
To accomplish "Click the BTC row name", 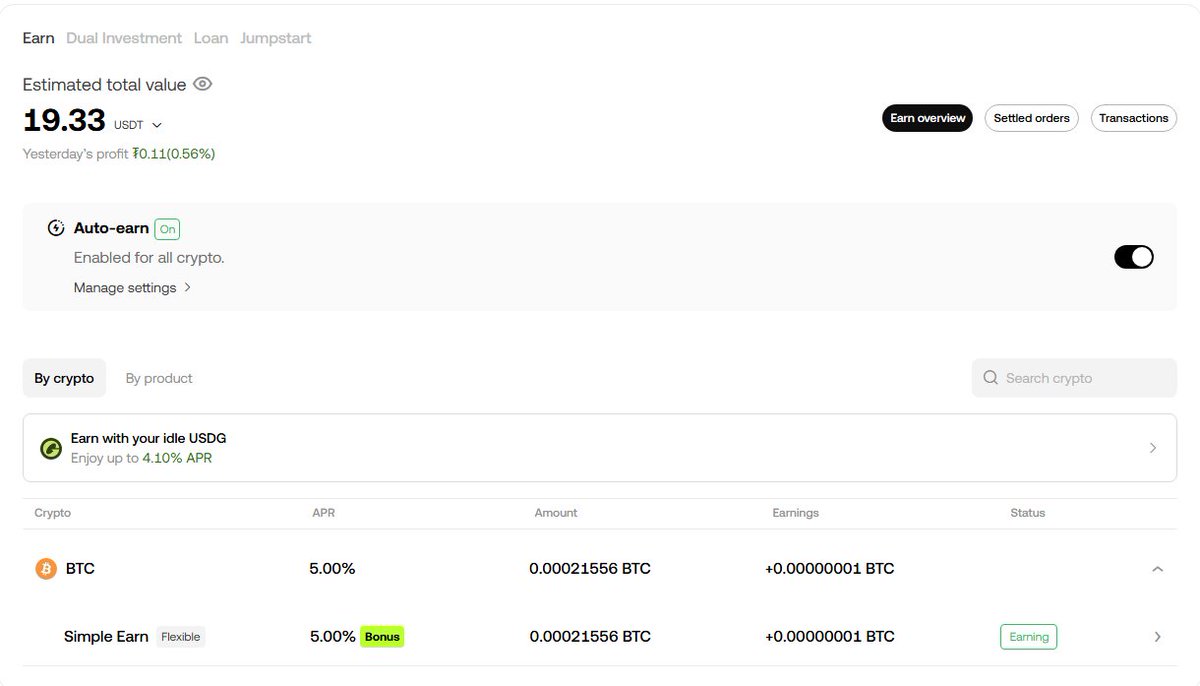I will (80, 569).
